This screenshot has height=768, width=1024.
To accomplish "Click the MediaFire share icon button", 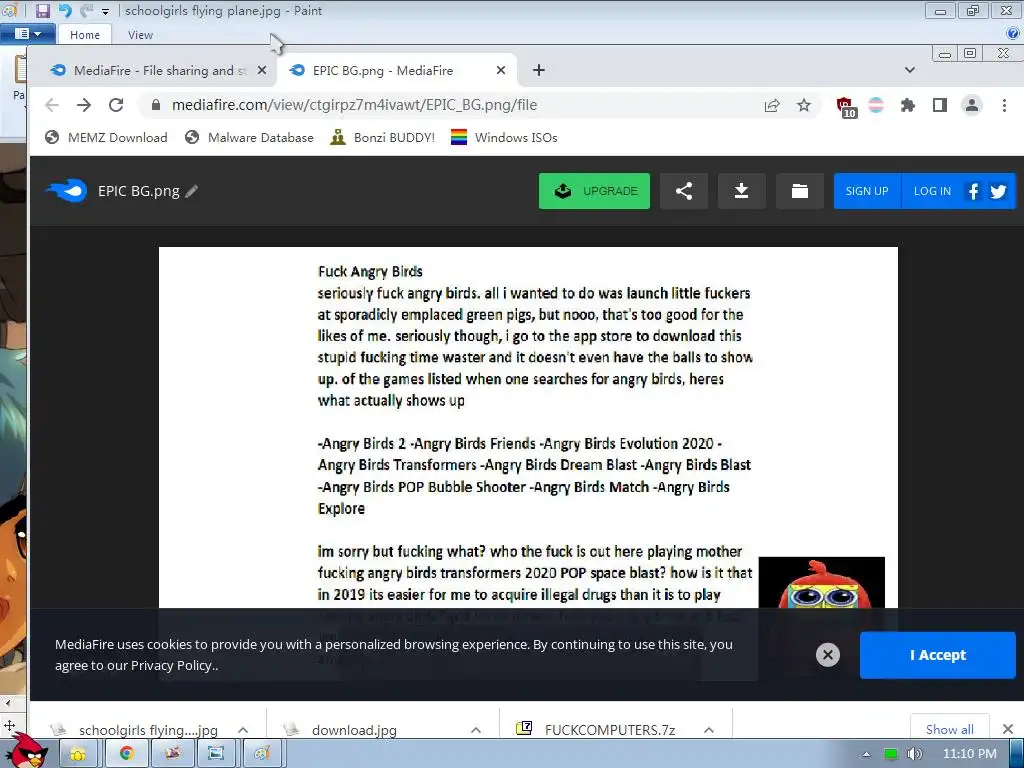I will click(684, 191).
